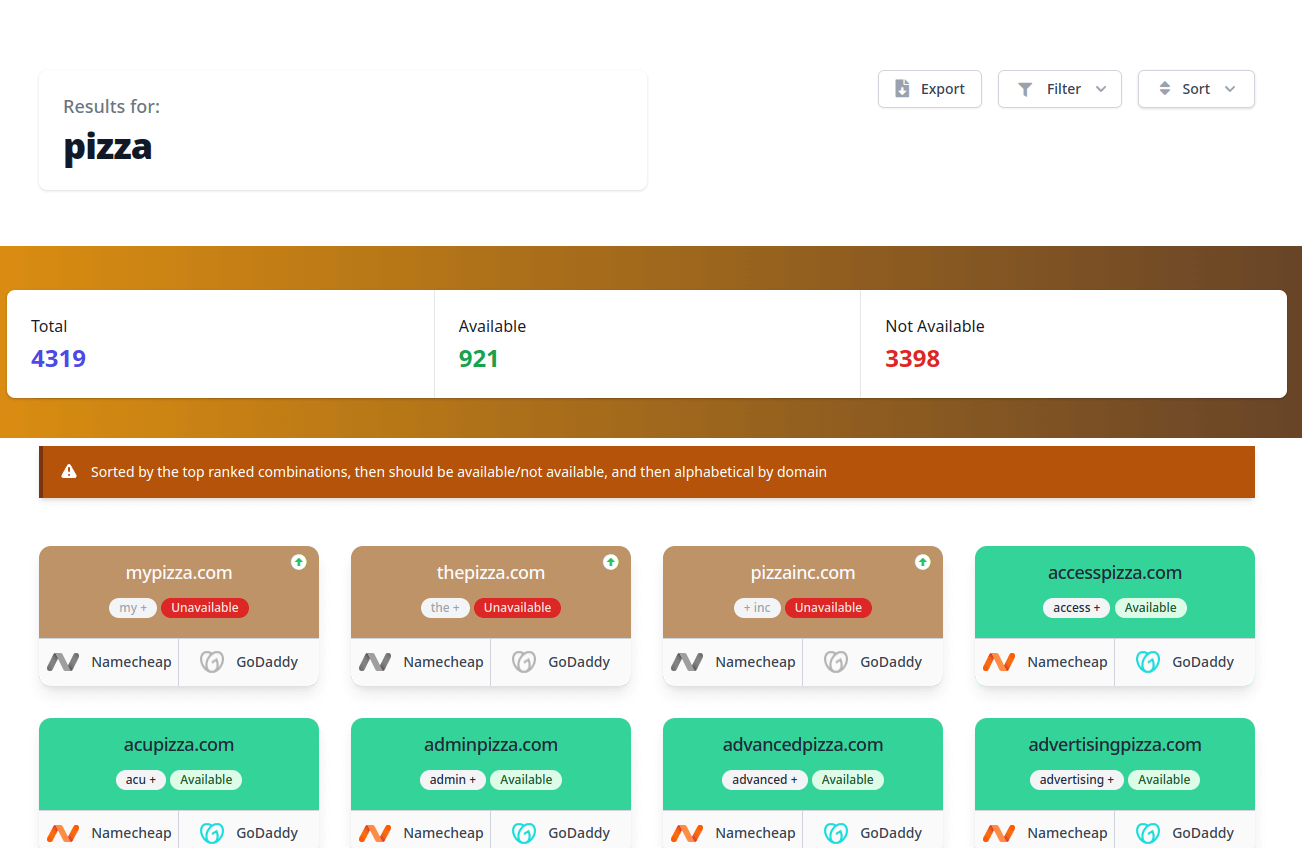Viewport: 1302px width, 848px height.
Task: Click the Available count 921
Action: click(x=479, y=358)
